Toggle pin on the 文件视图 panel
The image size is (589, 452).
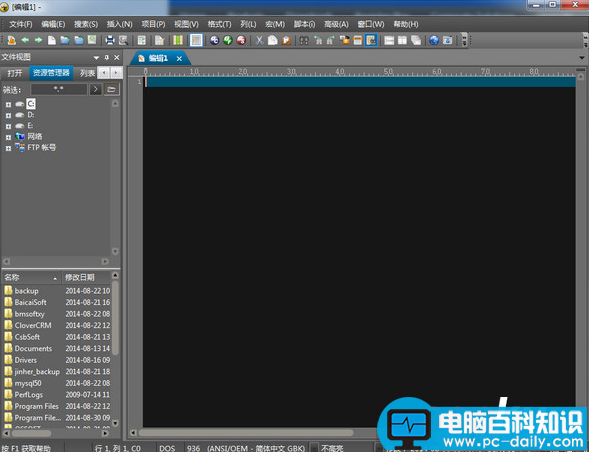pyautogui.click(x=107, y=57)
